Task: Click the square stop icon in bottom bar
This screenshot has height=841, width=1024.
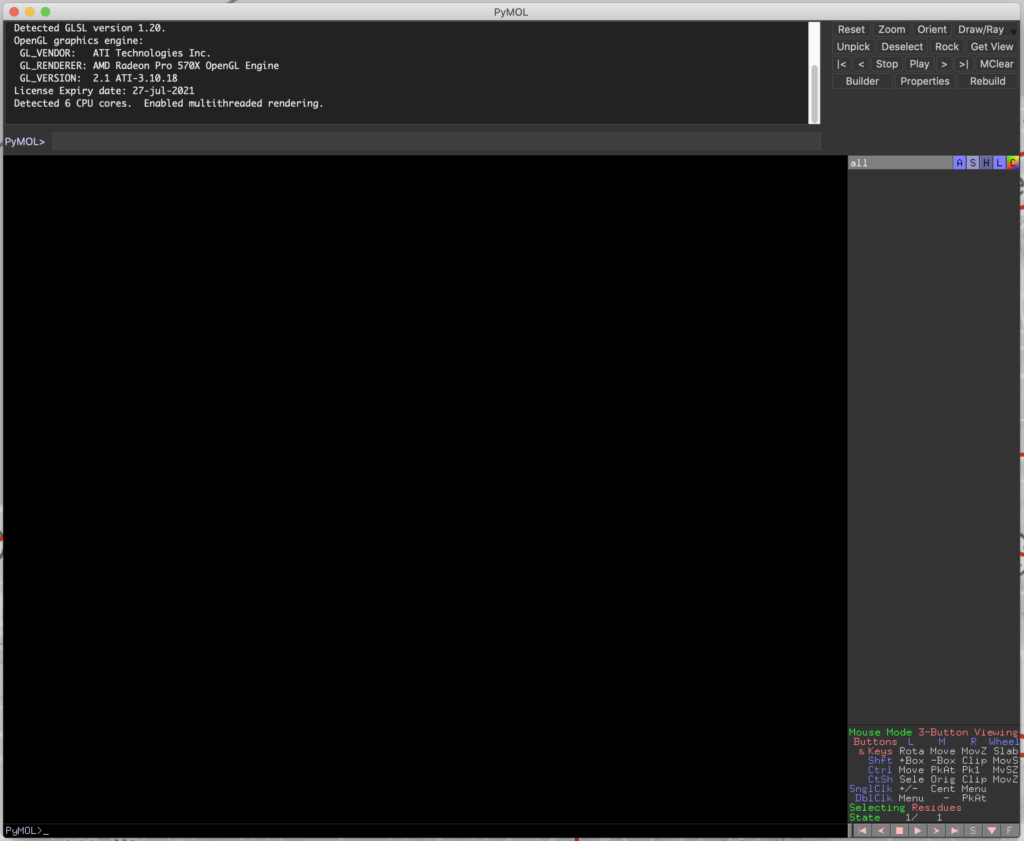Action: [x=899, y=831]
